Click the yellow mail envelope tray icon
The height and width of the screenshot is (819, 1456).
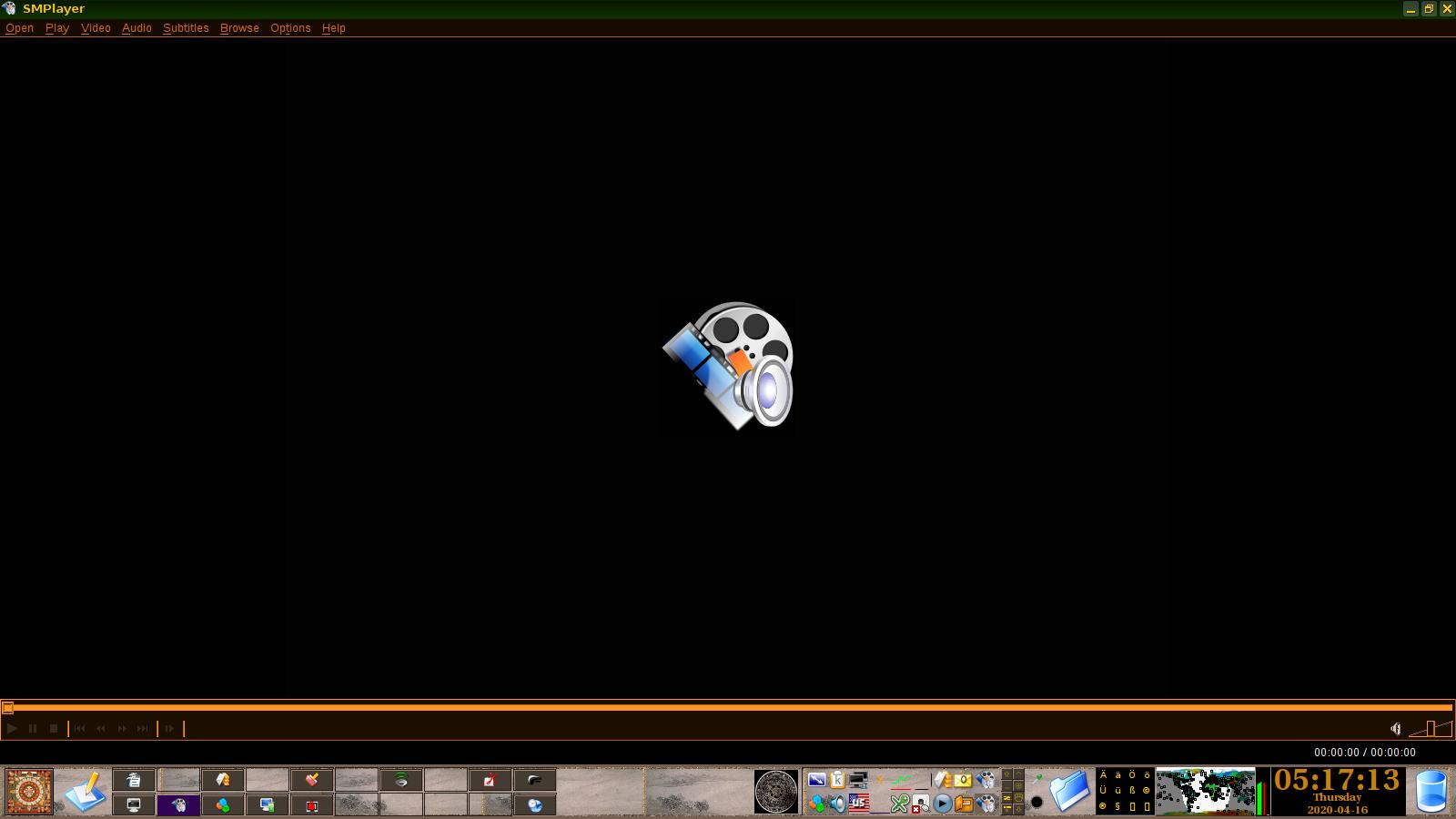click(963, 780)
